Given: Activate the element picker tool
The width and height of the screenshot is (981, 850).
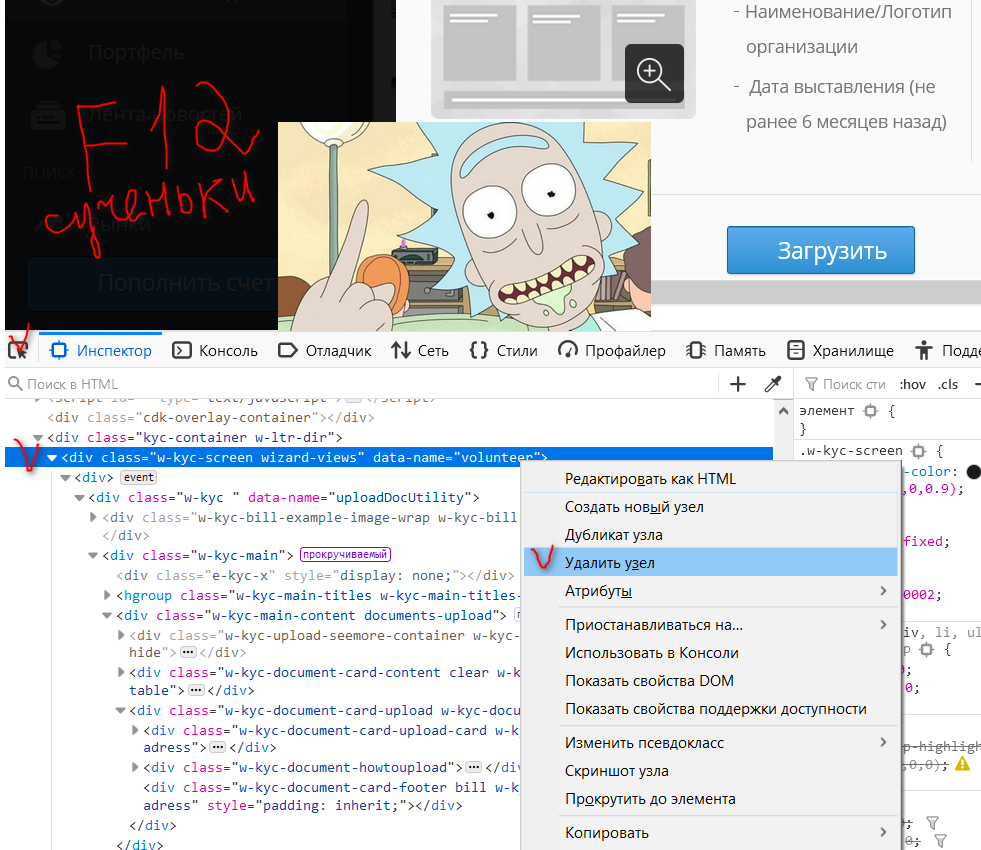Looking at the screenshot, I should click(17, 350).
